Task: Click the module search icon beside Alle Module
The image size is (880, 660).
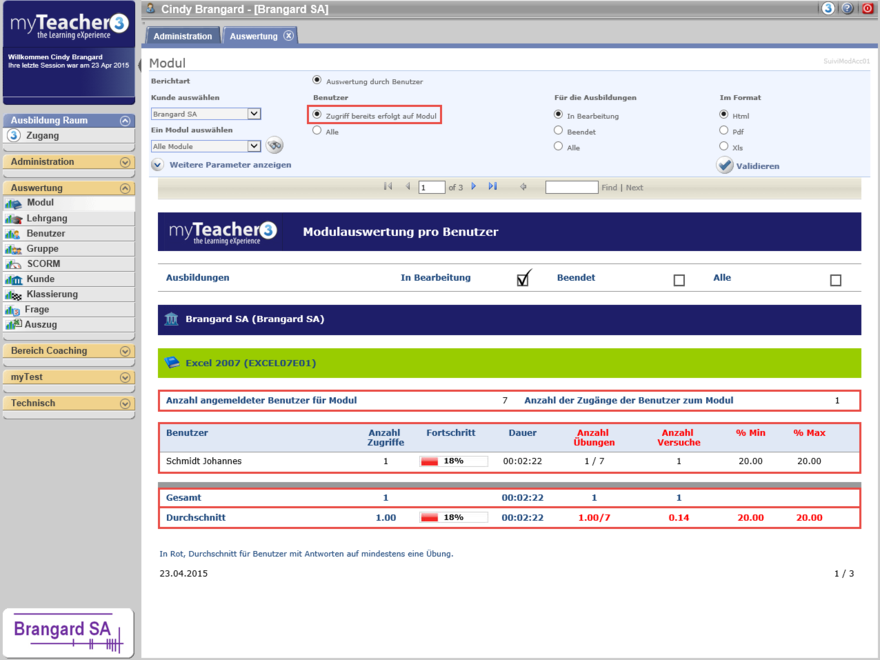Action: click(x=274, y=146)
